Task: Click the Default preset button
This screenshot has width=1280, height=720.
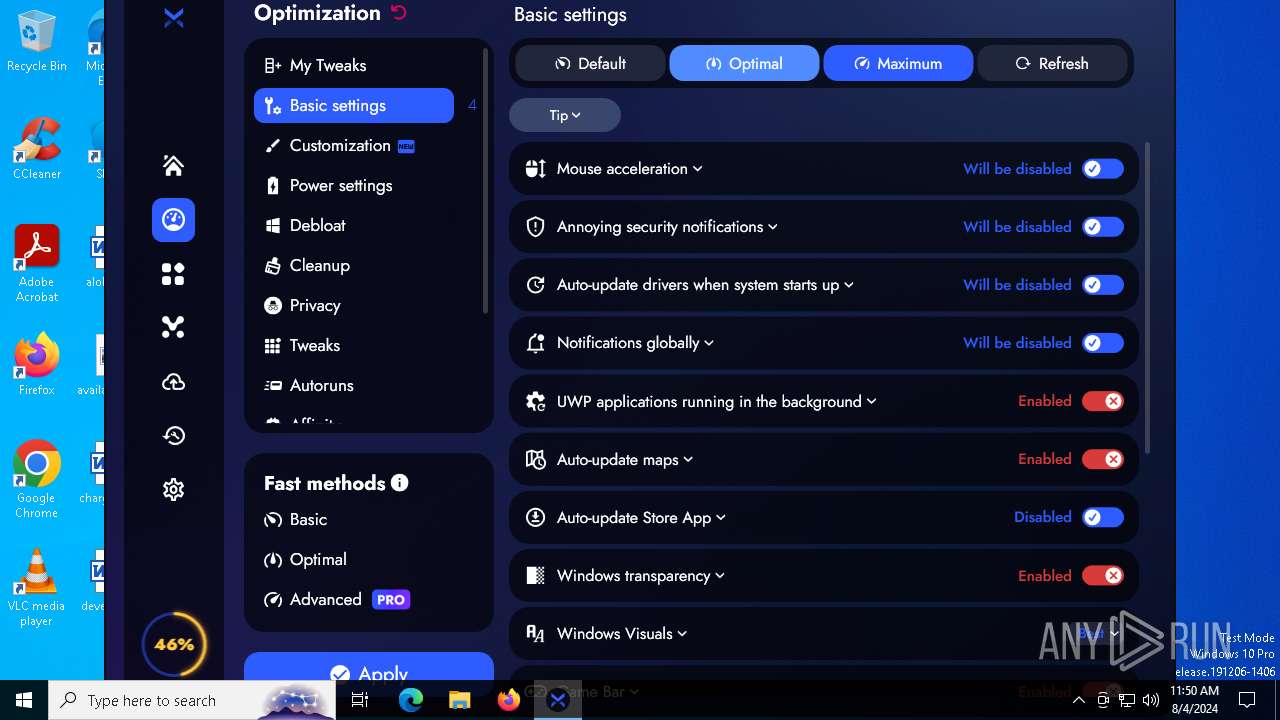Action: tap(590, 63)
